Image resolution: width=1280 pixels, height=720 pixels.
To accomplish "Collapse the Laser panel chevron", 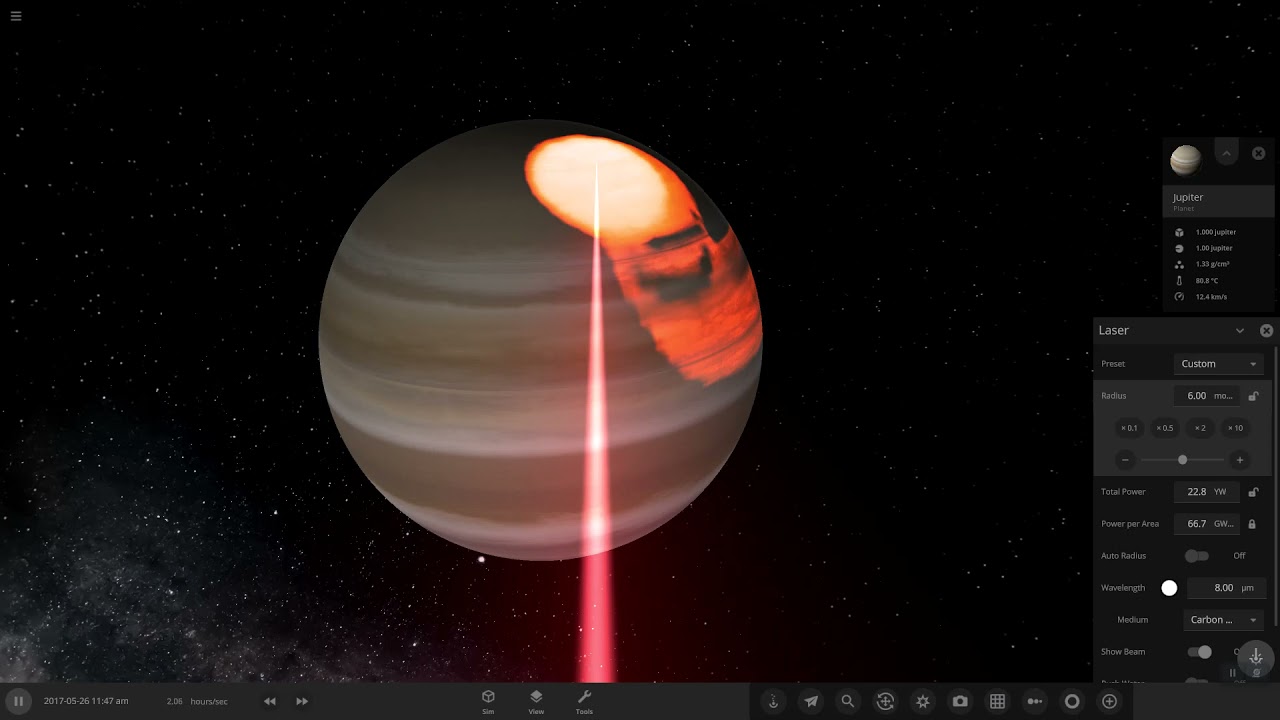I will click(1240, 331).
